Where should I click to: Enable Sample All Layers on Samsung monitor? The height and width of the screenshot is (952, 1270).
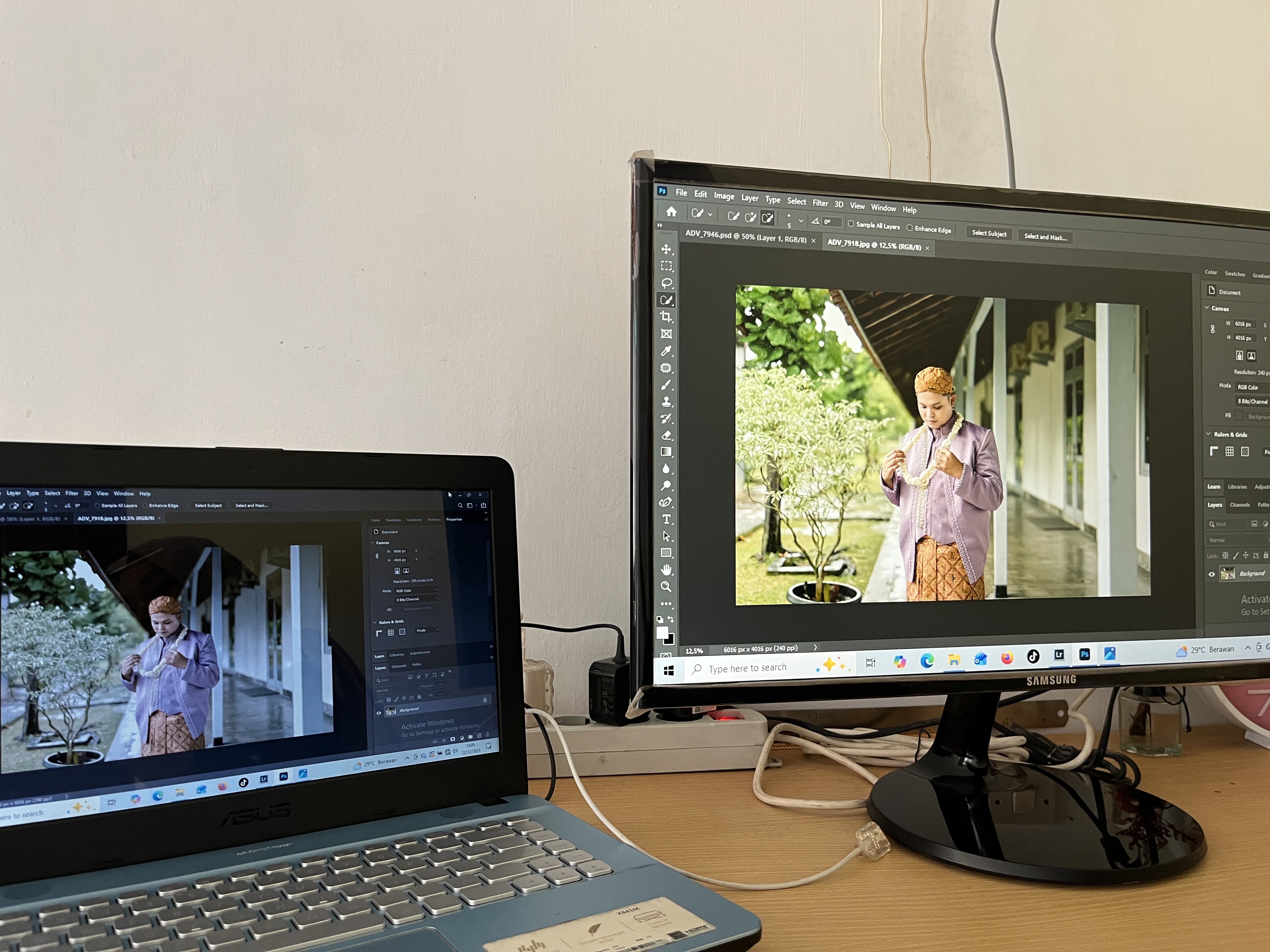click(x=851, y=224)
